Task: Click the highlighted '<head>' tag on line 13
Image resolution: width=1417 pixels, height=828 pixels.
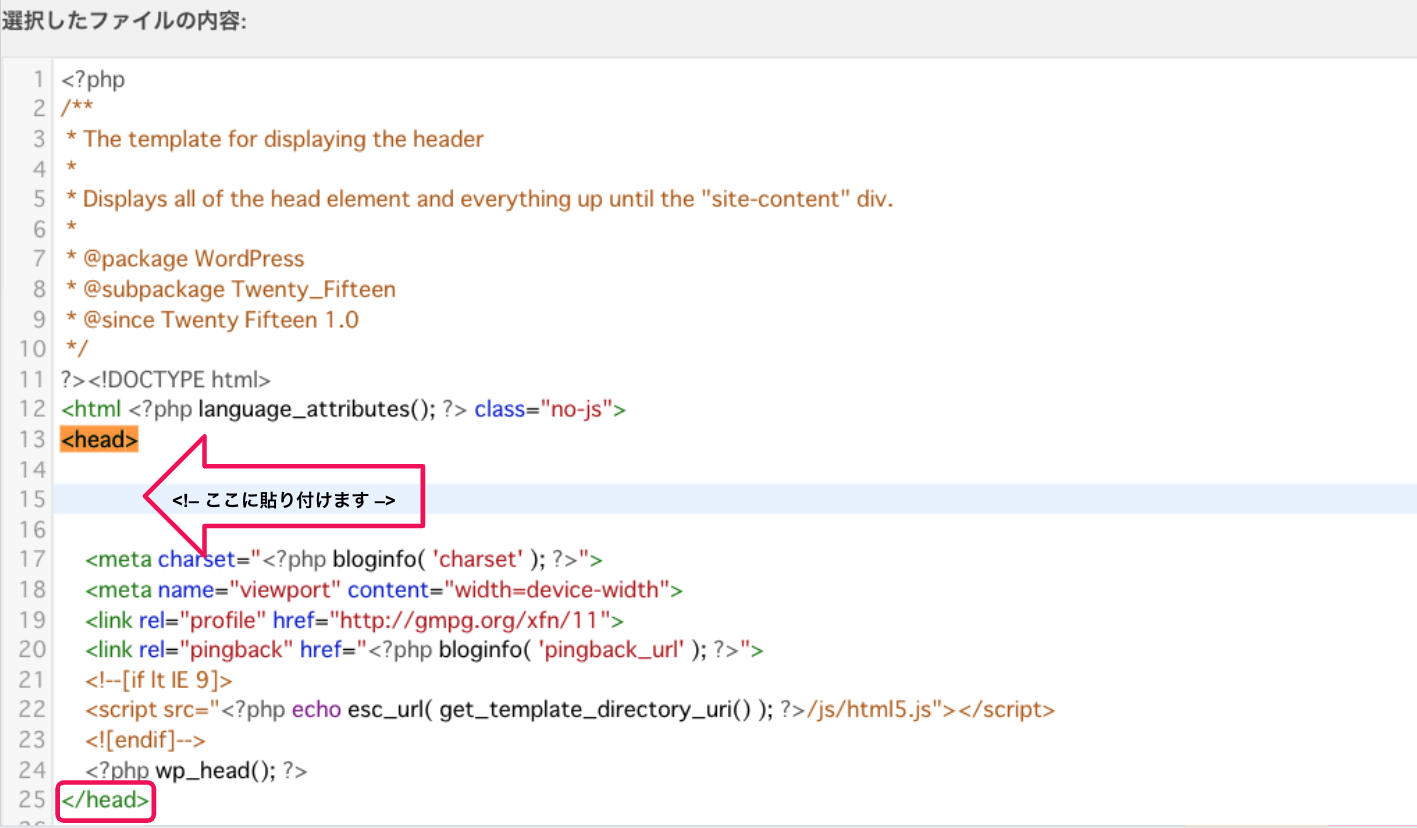Action: (99, 440)
